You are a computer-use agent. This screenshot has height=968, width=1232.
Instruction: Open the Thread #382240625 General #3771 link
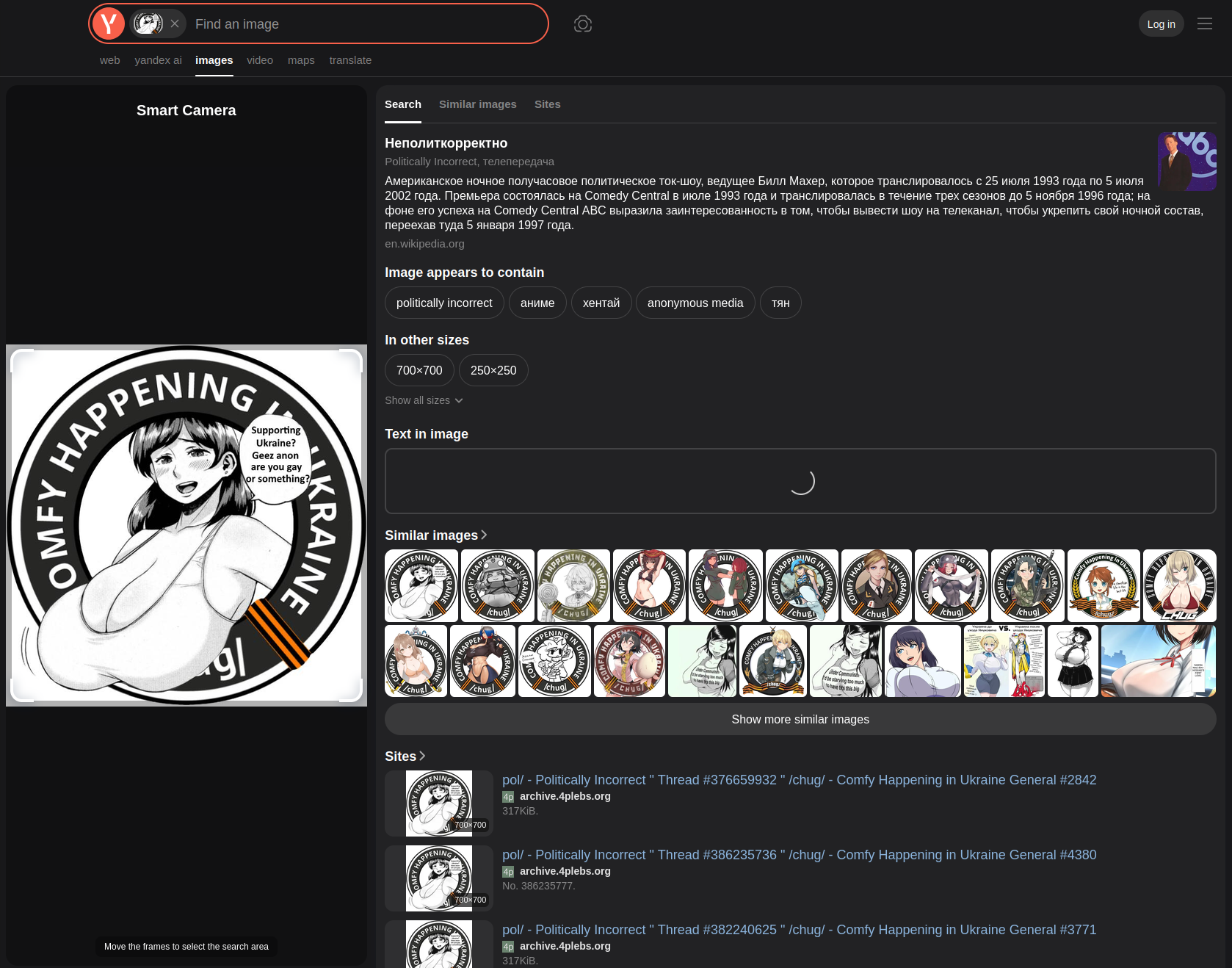pos(800,930)
